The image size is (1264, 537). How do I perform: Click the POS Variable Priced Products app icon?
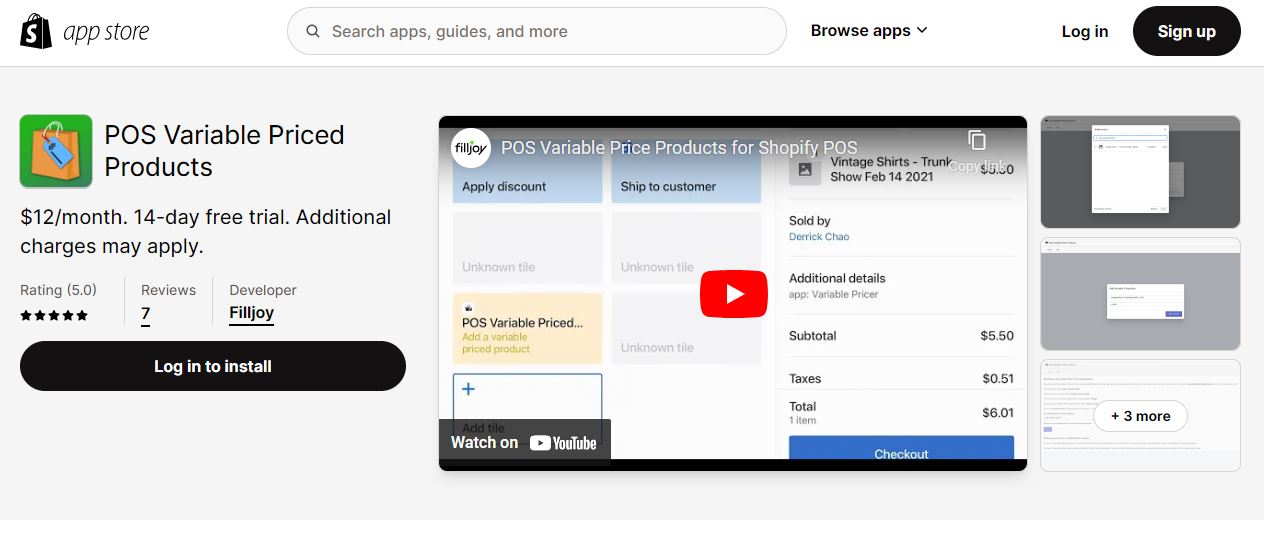point(56,151)
